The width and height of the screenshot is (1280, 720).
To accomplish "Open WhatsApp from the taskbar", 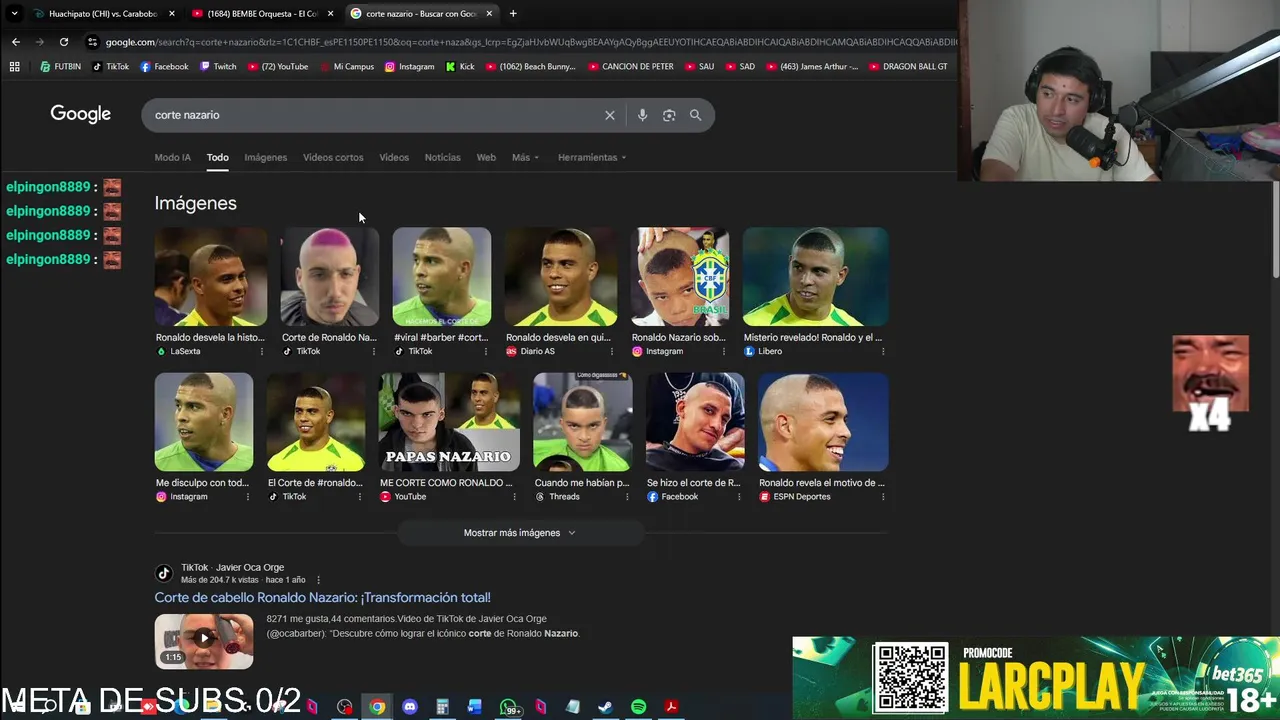I will [x=509, y=707].
